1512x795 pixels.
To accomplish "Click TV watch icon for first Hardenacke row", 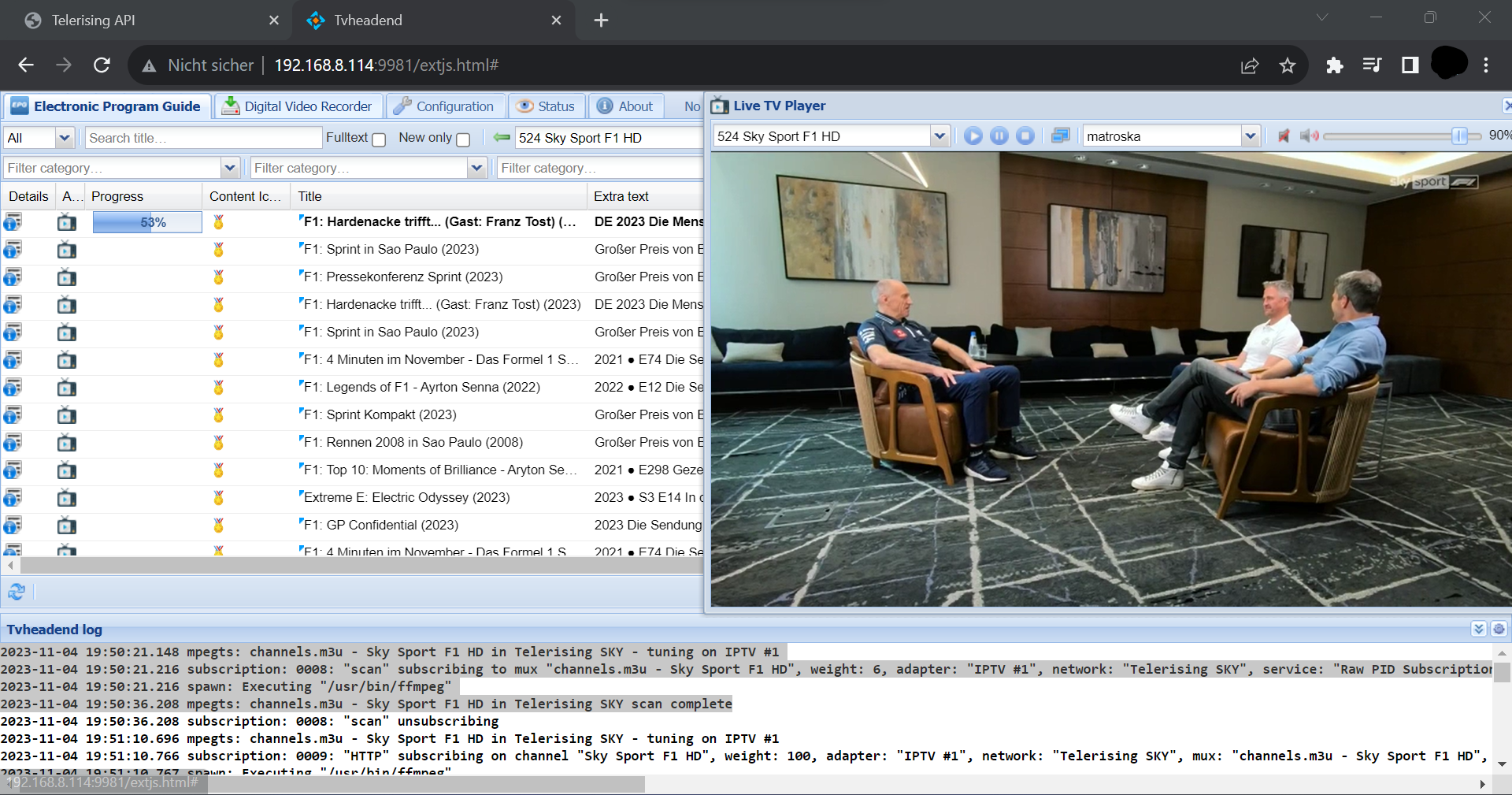I will tap(67, 222).
